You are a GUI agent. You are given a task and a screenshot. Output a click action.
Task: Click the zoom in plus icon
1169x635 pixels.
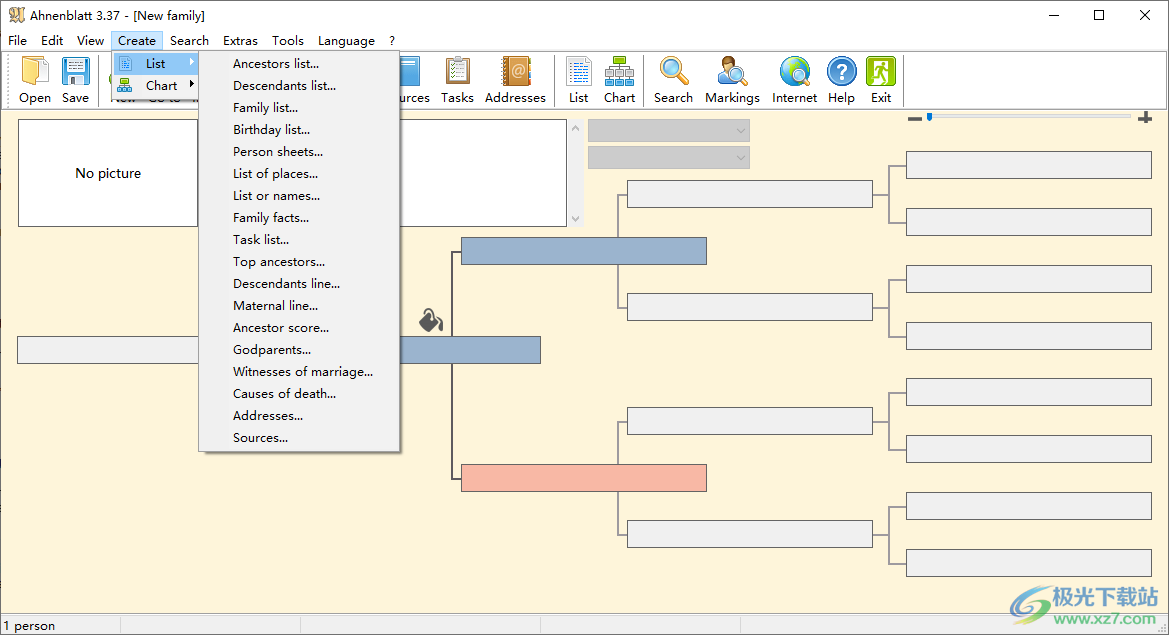click(x=1145, y=118)
